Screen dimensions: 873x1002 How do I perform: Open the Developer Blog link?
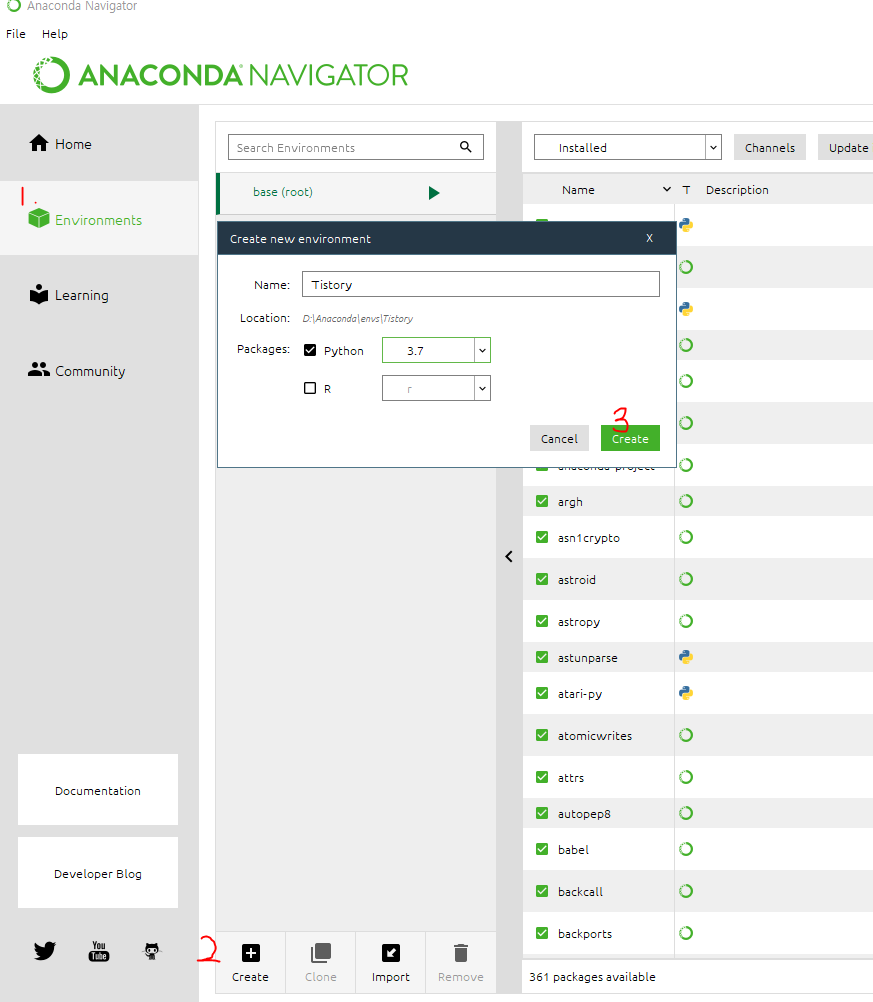pos(98,873)
